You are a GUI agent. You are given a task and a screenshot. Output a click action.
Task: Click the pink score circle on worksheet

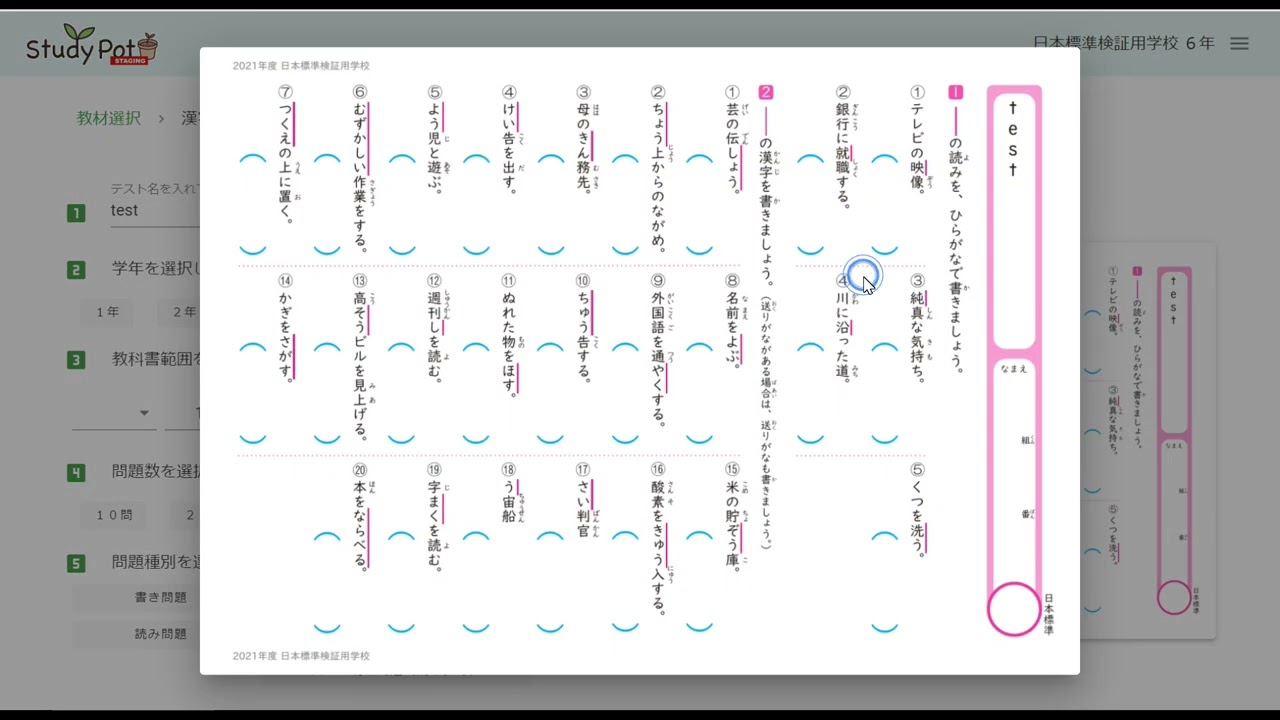[x=1014, y=609]
